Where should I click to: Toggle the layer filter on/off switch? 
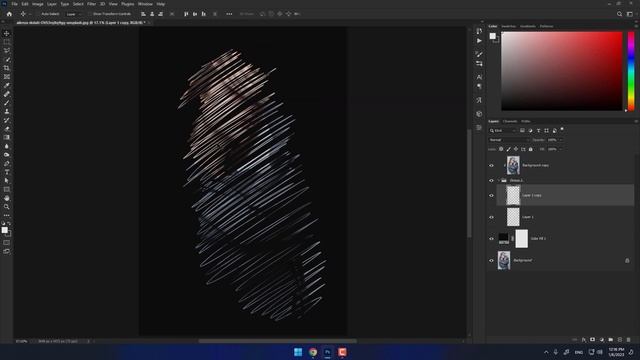[x=562, y=129]
